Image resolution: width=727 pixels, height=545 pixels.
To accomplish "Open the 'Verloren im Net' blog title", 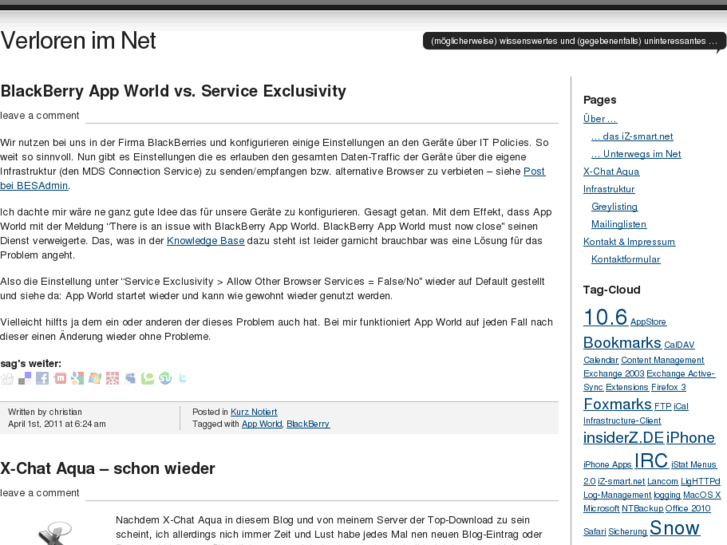I will pyautogui.click(x=78, y=40).
